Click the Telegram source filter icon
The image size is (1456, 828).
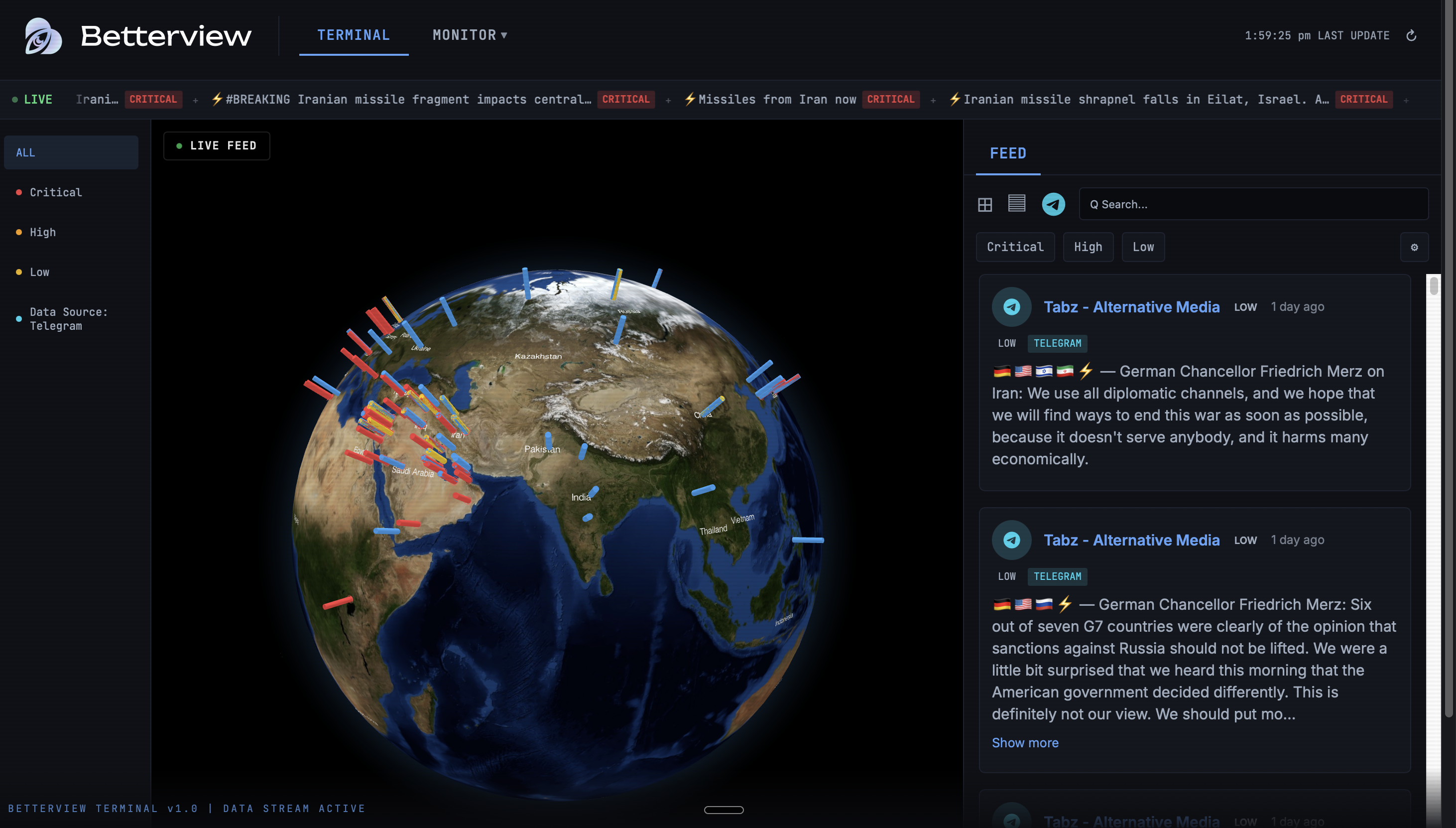click(1053, 204)
